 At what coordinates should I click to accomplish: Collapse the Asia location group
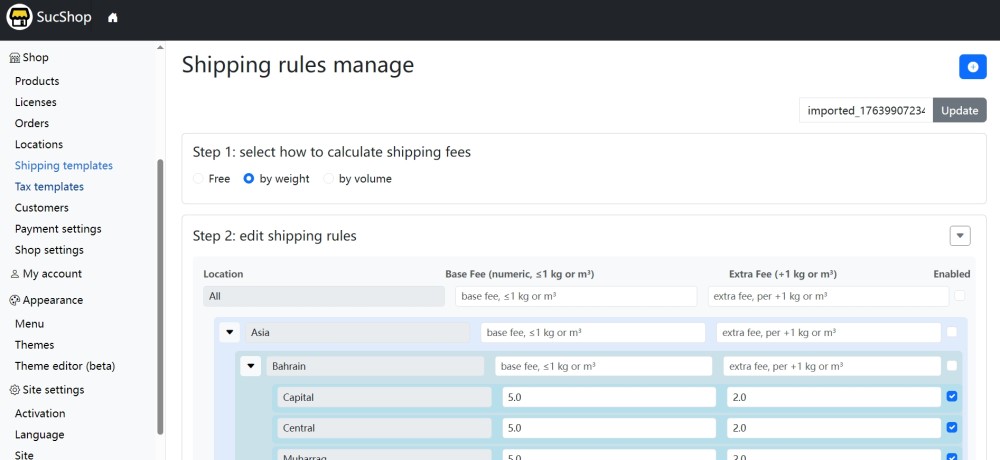[230, 332]
